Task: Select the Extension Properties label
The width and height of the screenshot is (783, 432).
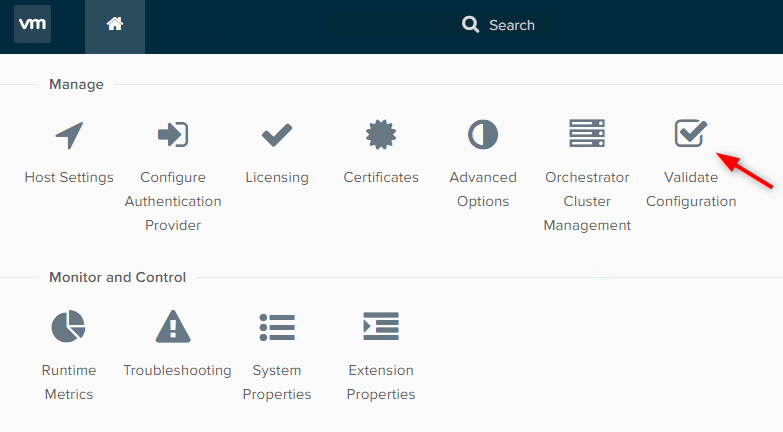Action: tap(381, 382)
